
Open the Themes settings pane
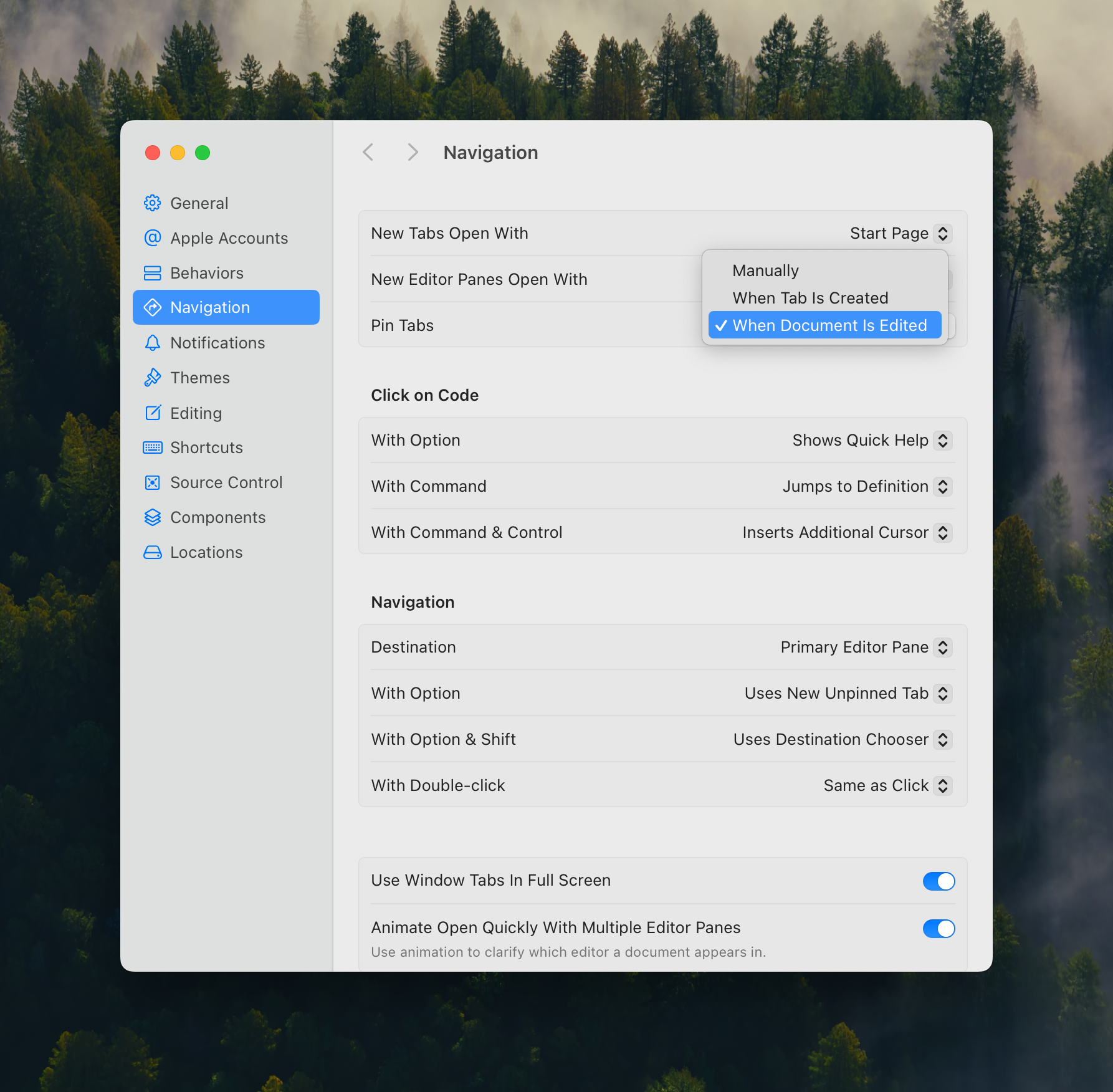coord(226,378)
